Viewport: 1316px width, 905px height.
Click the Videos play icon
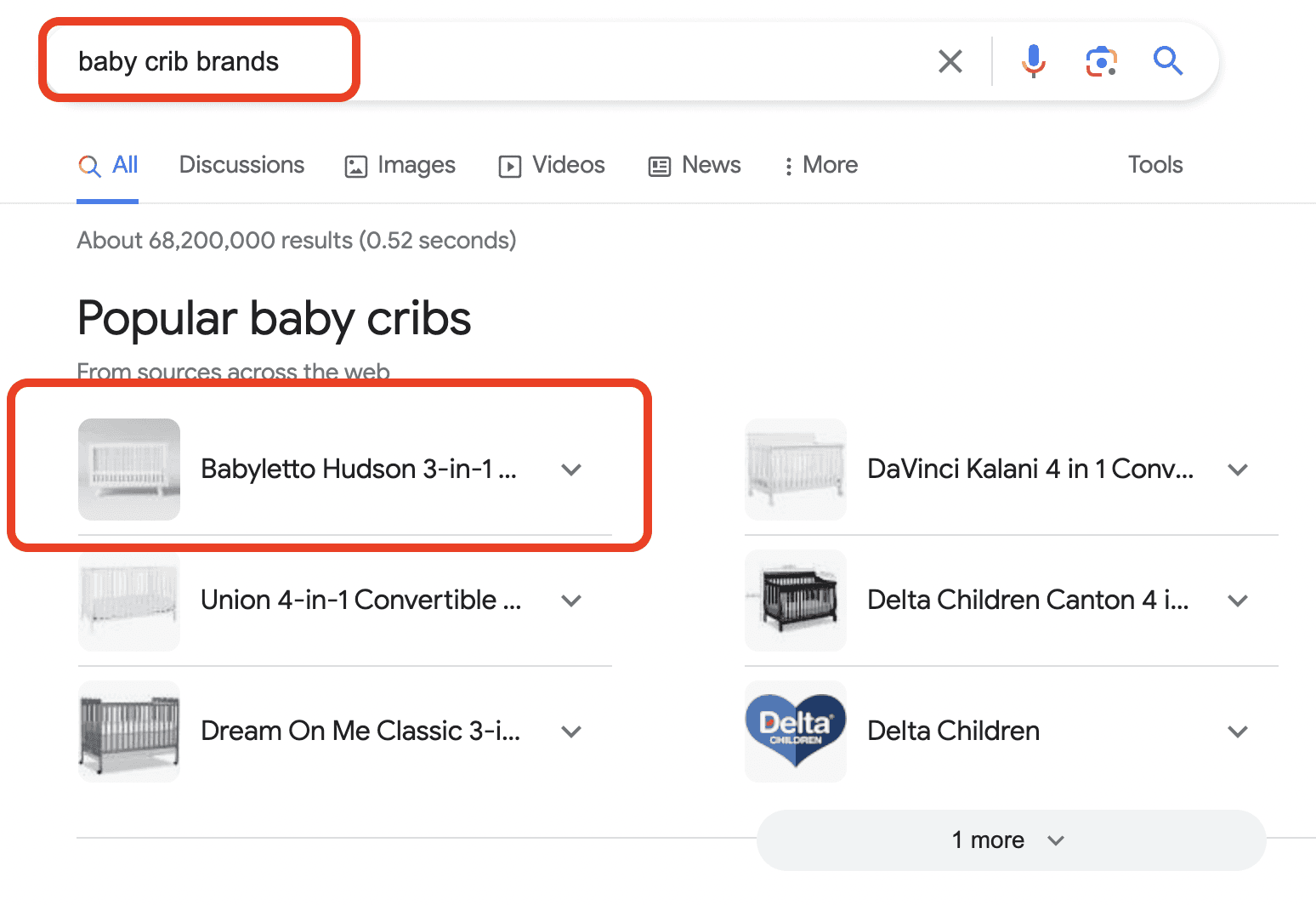pos(508,166)
